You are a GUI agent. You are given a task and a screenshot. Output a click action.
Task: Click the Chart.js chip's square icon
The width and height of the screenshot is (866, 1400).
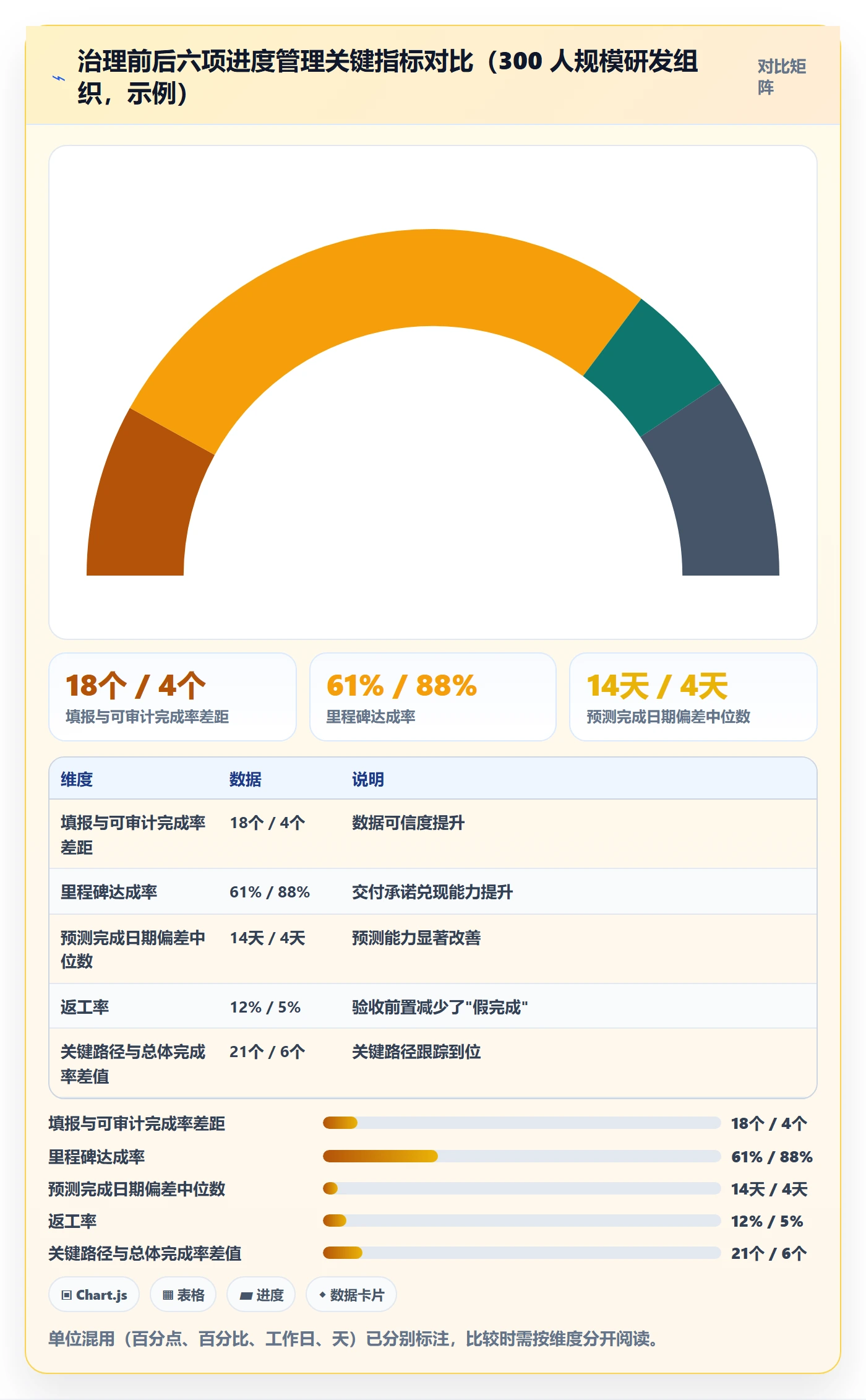point(67,1295)
